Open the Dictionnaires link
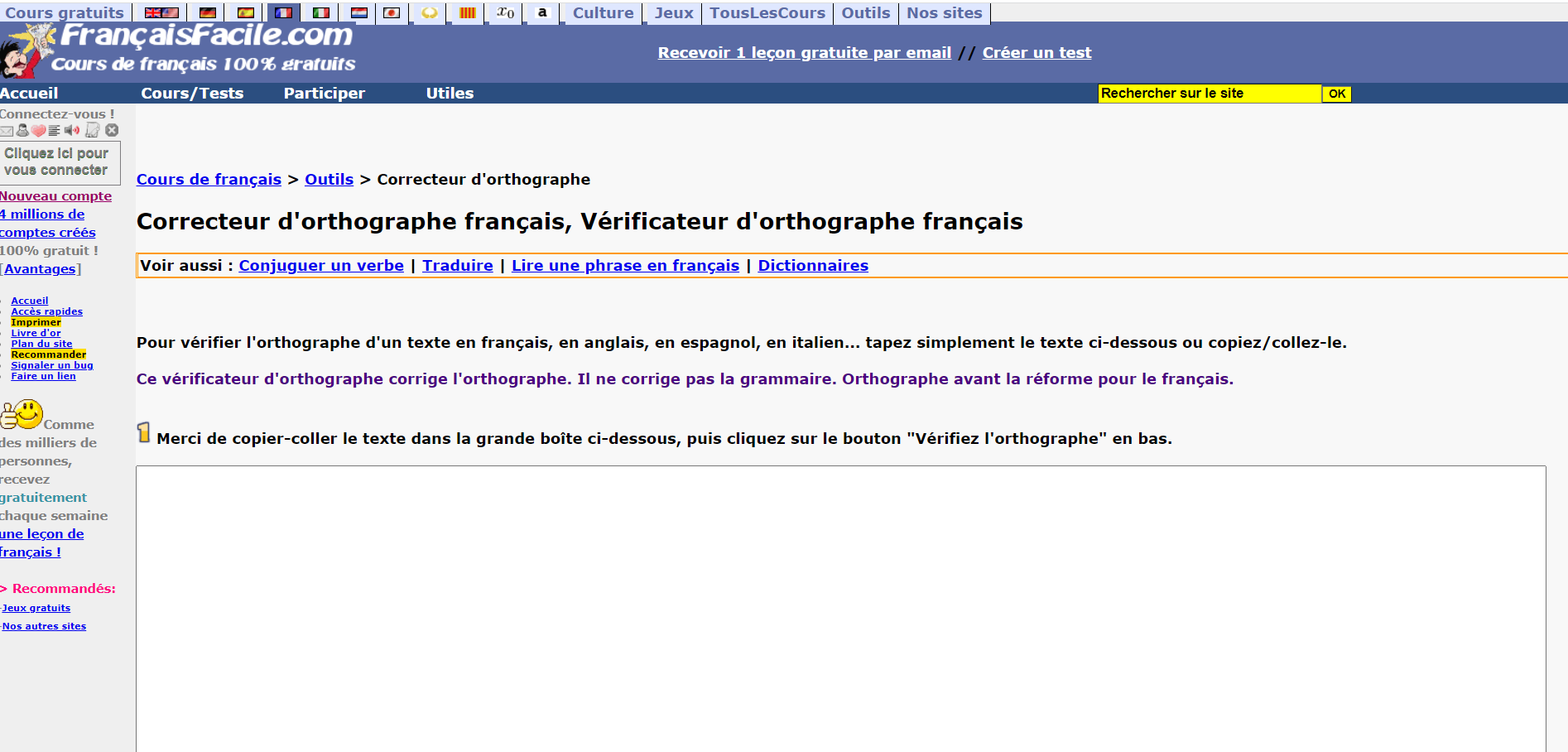This screenshot has width=1568, height=752. (813, 266)
